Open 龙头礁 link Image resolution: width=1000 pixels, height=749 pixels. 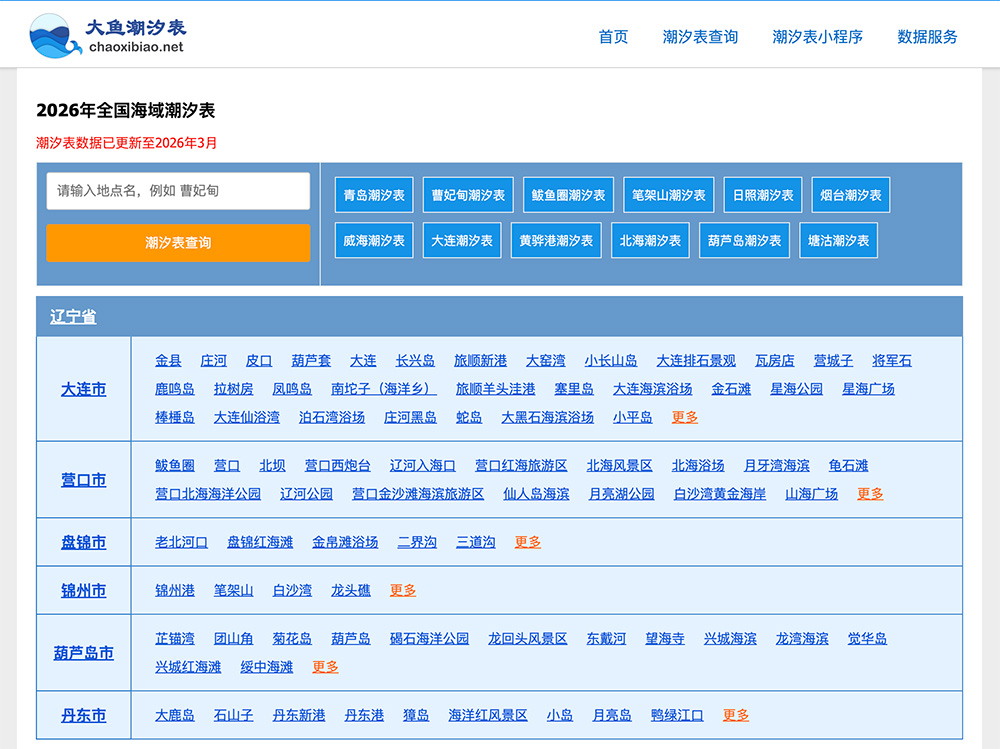351,591
